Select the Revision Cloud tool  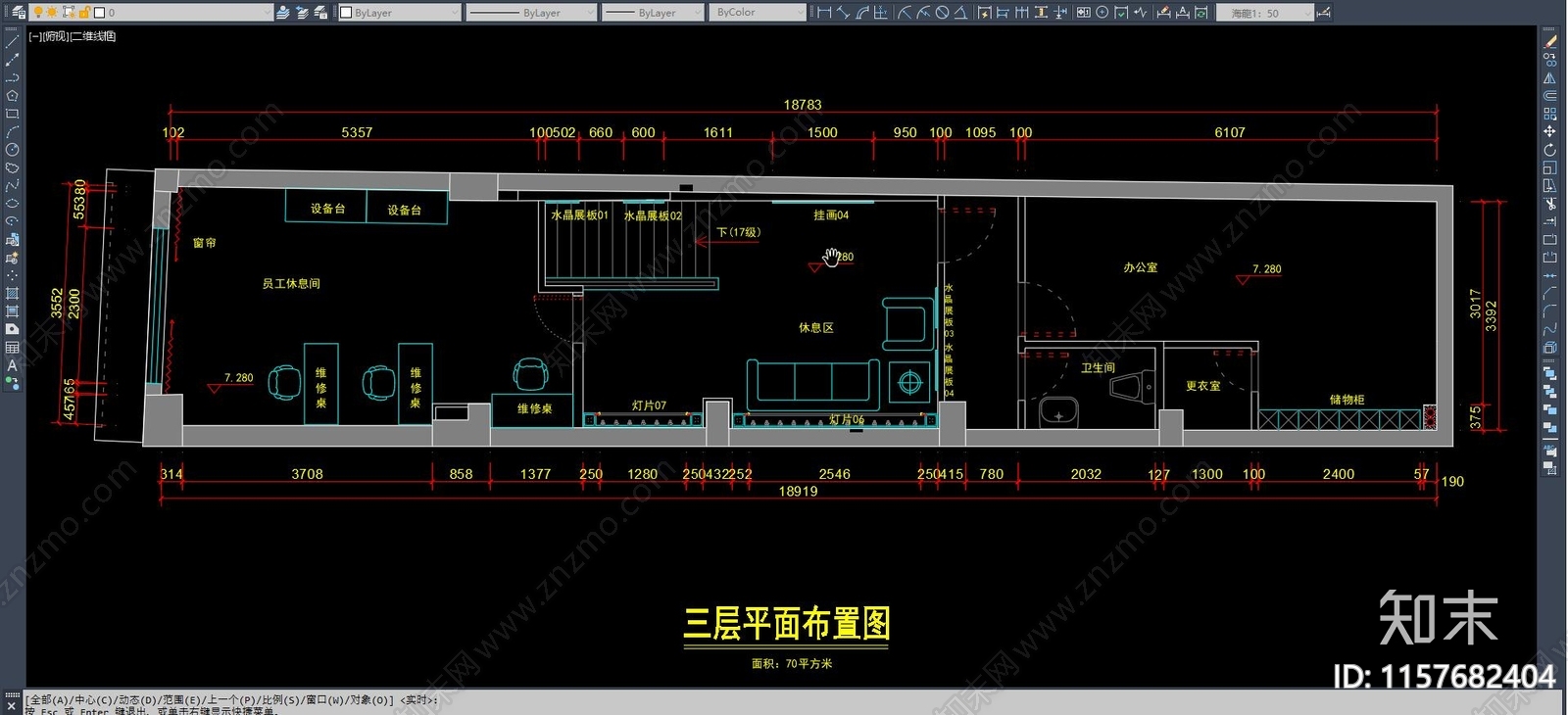coord(12,167)
